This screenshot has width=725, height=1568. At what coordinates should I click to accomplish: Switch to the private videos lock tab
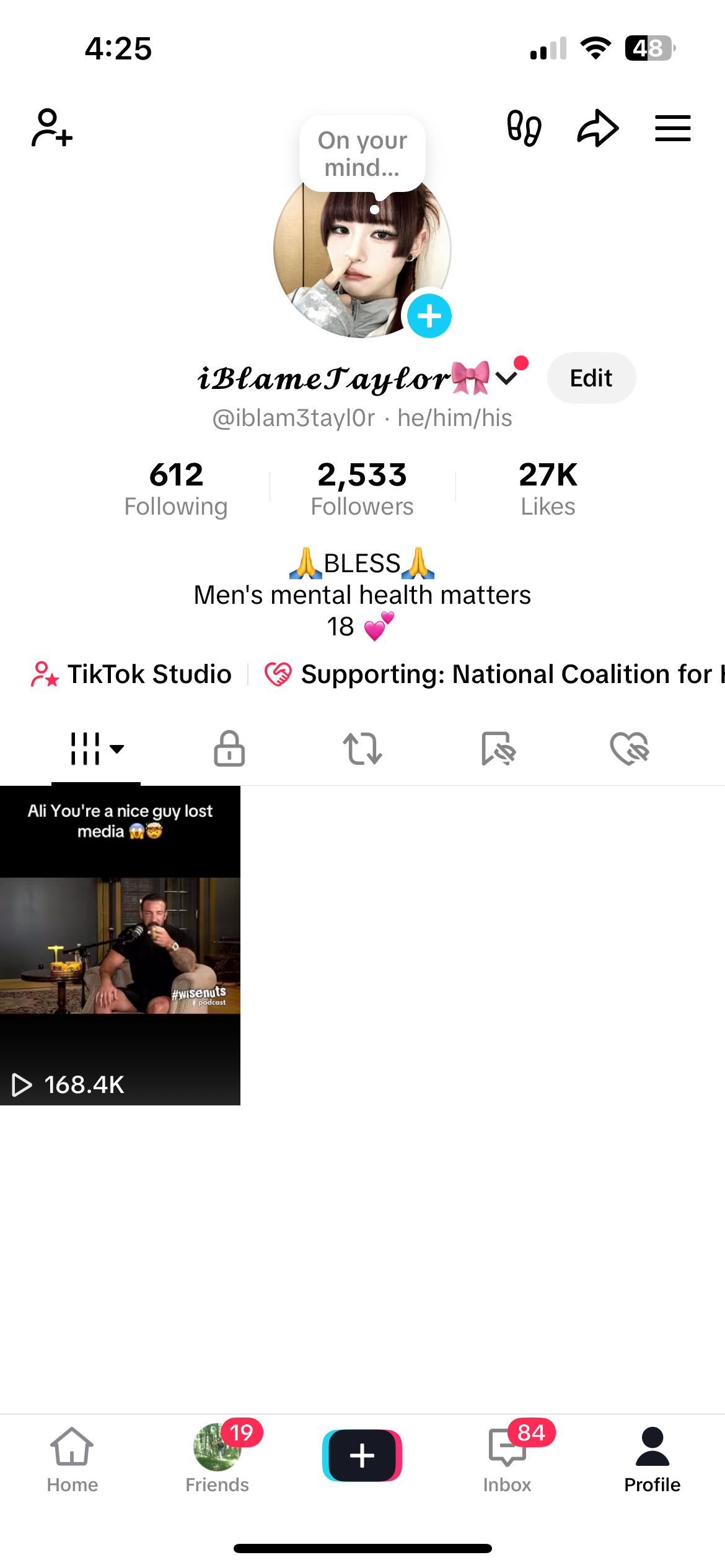229,749
